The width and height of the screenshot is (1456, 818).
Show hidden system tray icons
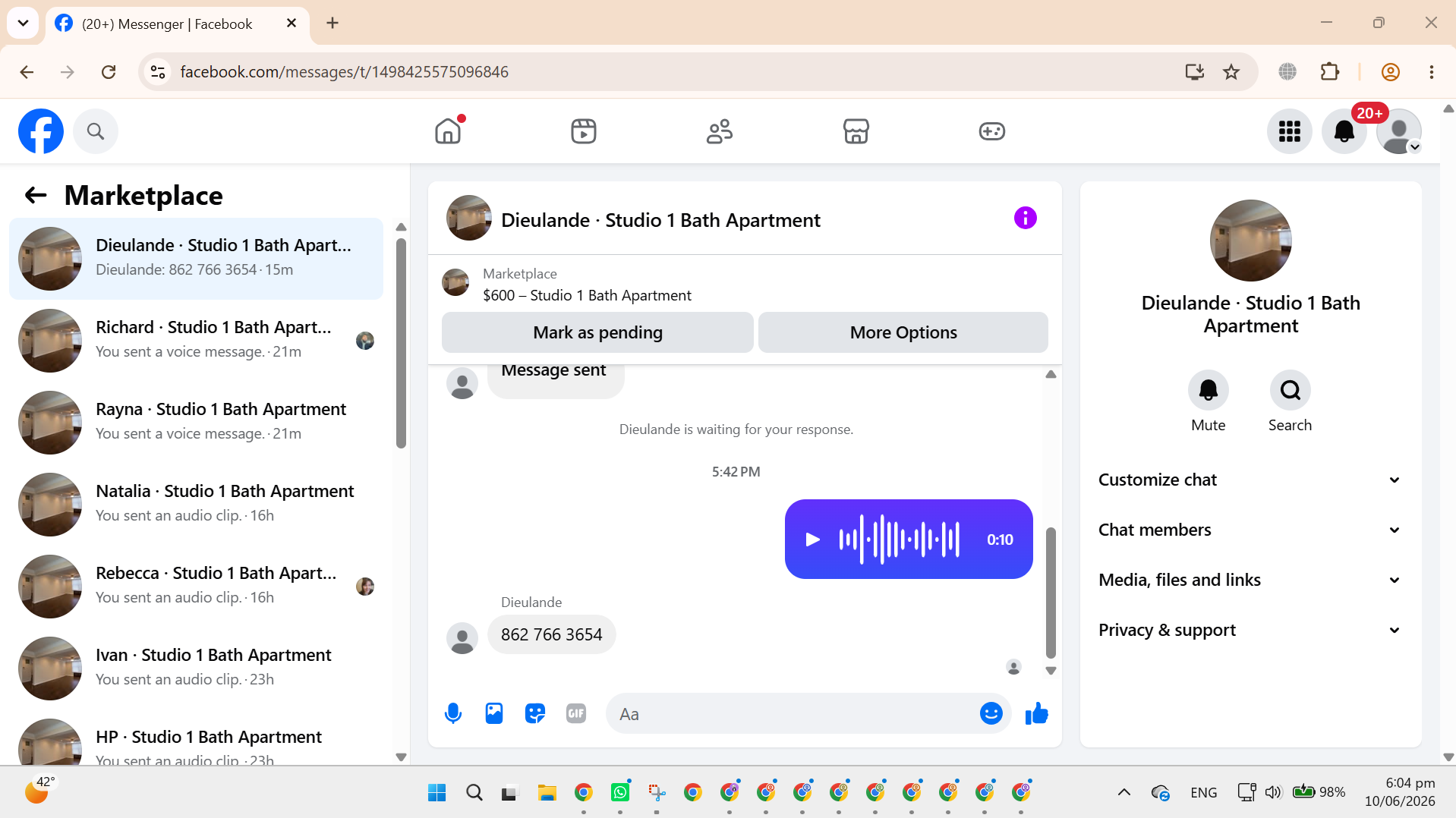coord(1124,792)
